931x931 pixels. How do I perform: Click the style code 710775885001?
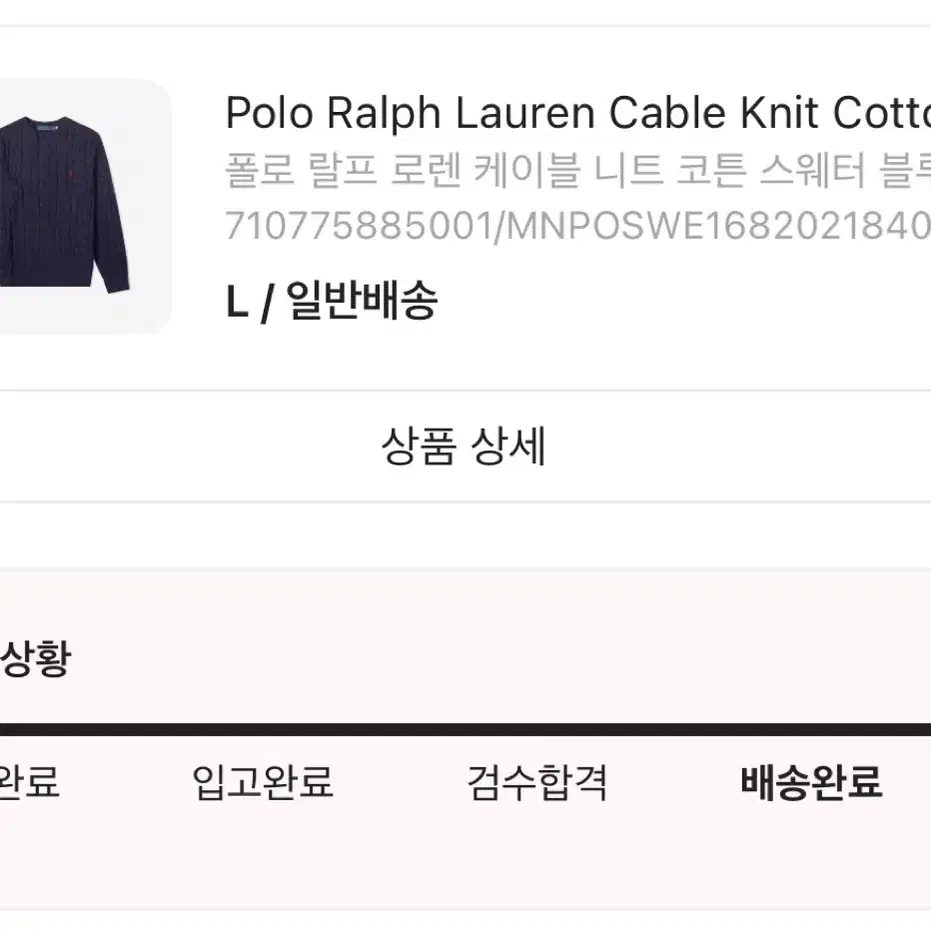pyautogui.click(x=359, y=226)
